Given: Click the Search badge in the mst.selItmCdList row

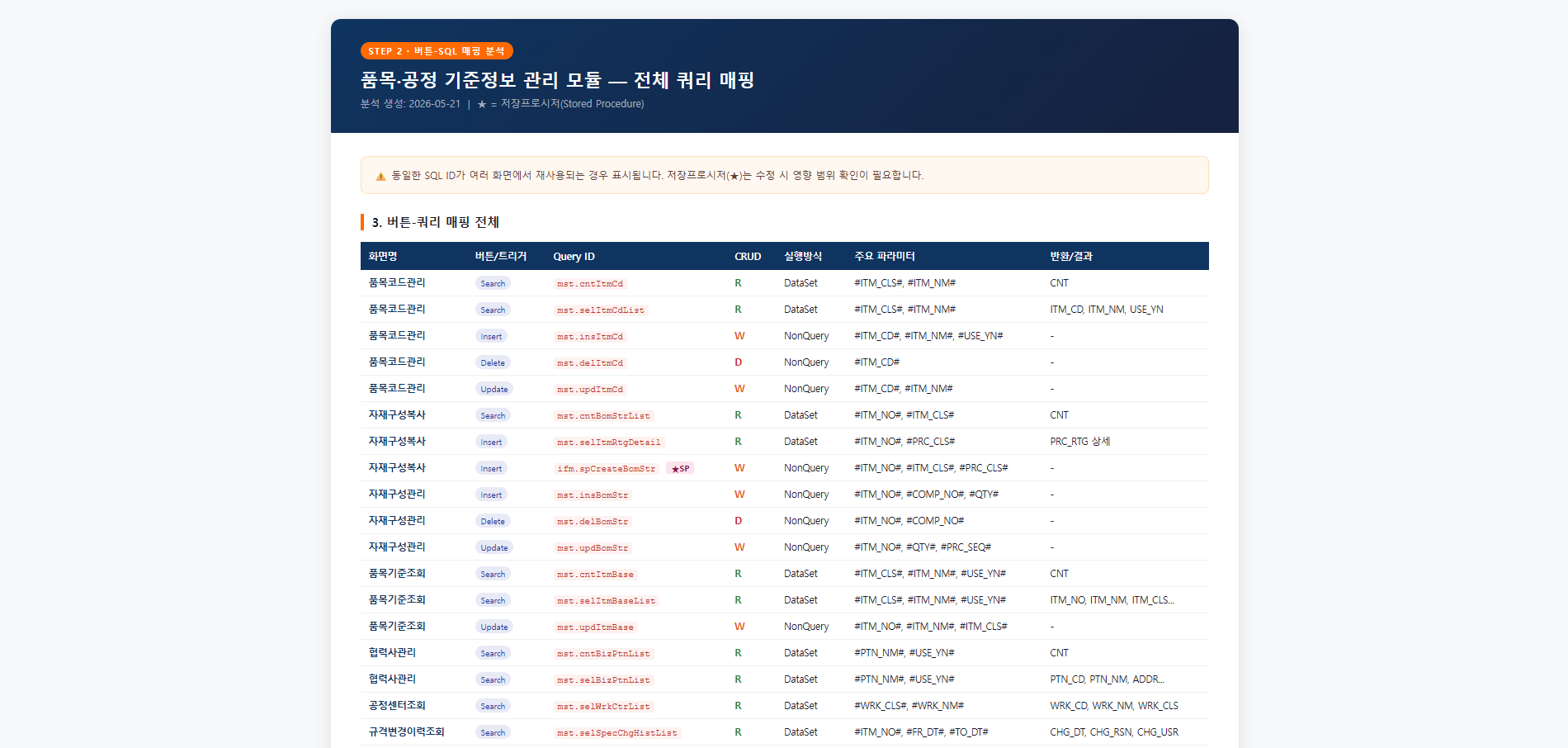Looking at the screenshot, I should click(493, 310).
